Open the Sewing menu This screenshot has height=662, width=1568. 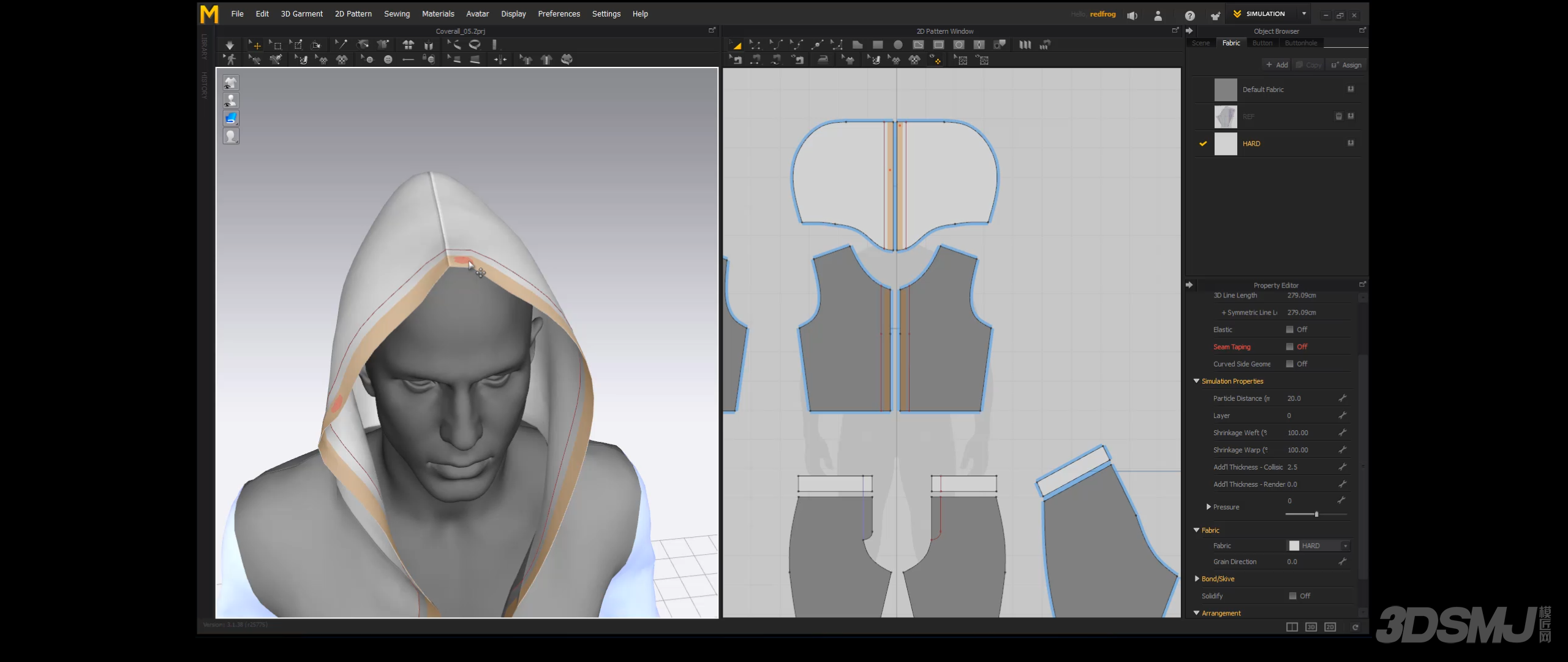(397, 13)
